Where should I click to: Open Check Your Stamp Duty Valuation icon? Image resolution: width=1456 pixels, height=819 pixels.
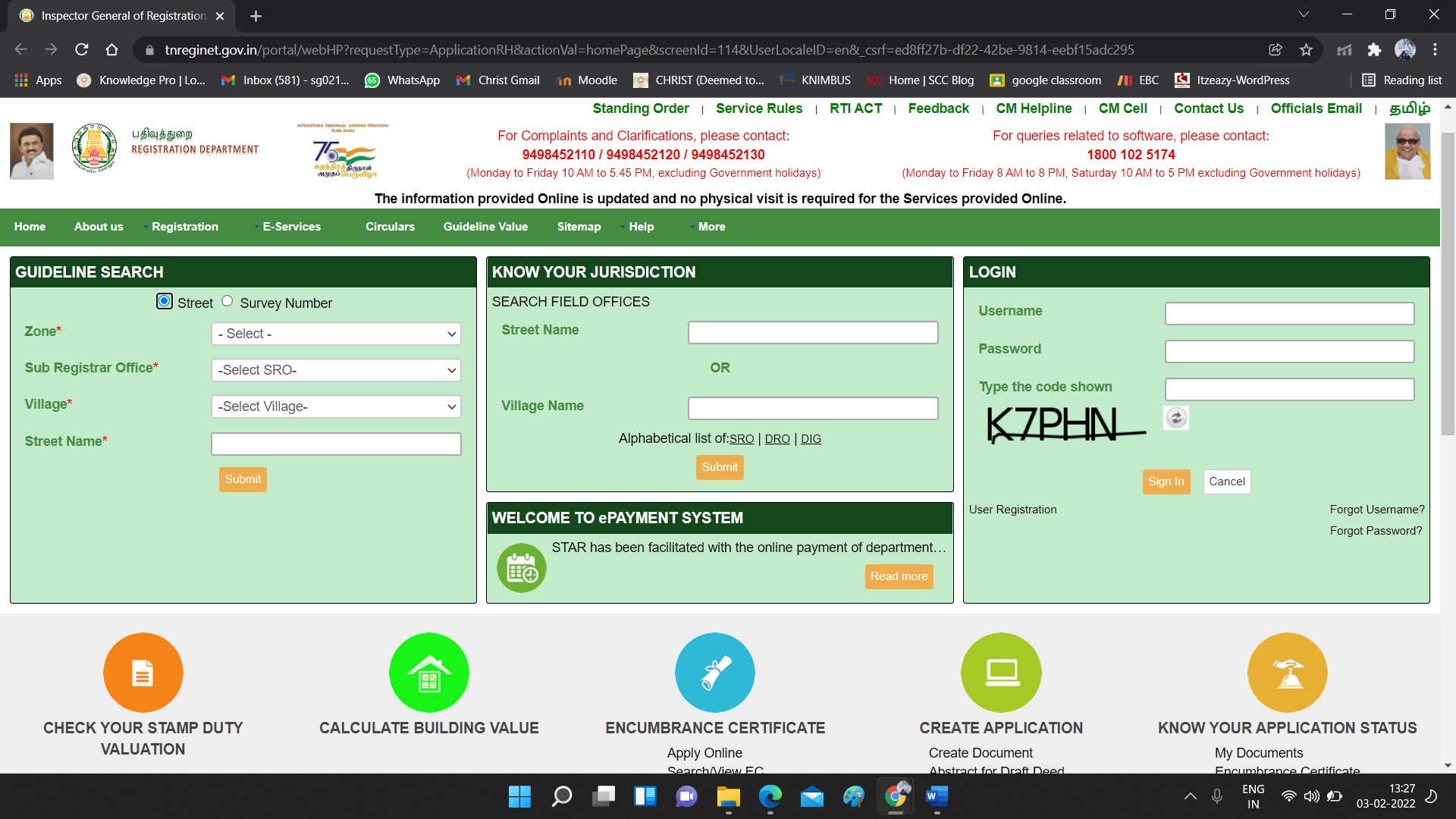(143, 673)
